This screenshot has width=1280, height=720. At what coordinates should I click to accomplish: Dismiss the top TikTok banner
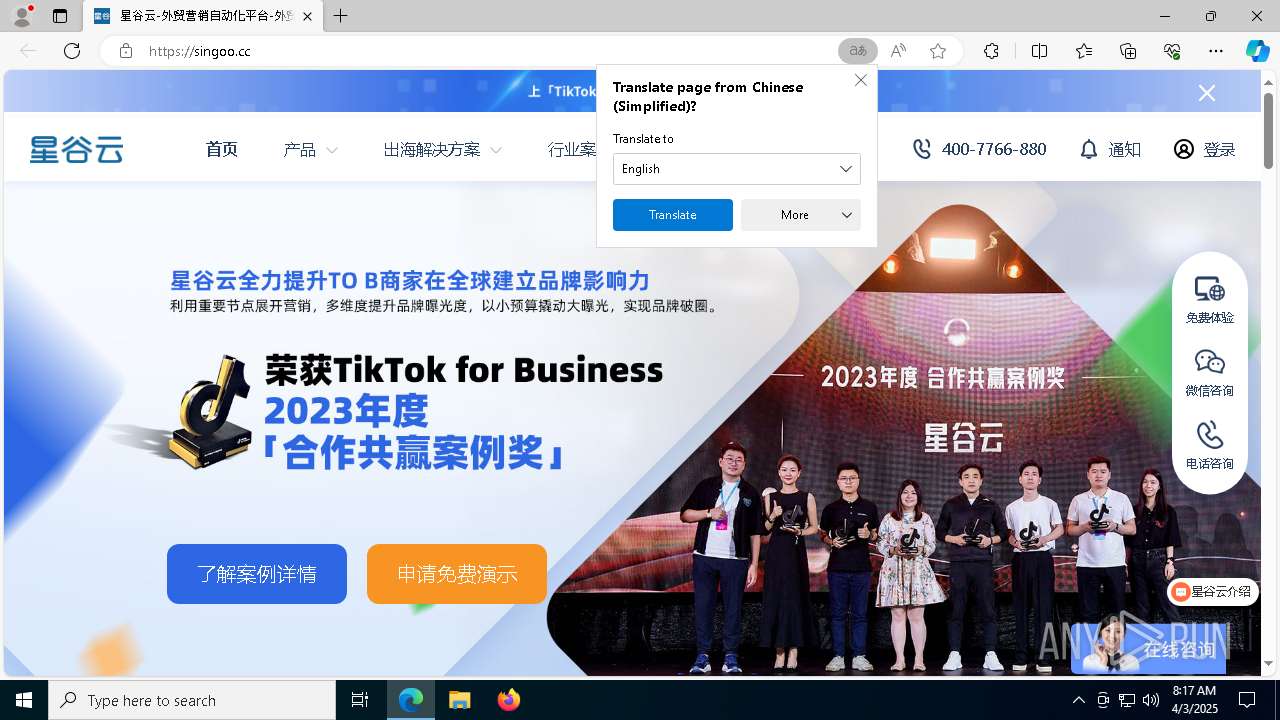(x=1207, y=93)
